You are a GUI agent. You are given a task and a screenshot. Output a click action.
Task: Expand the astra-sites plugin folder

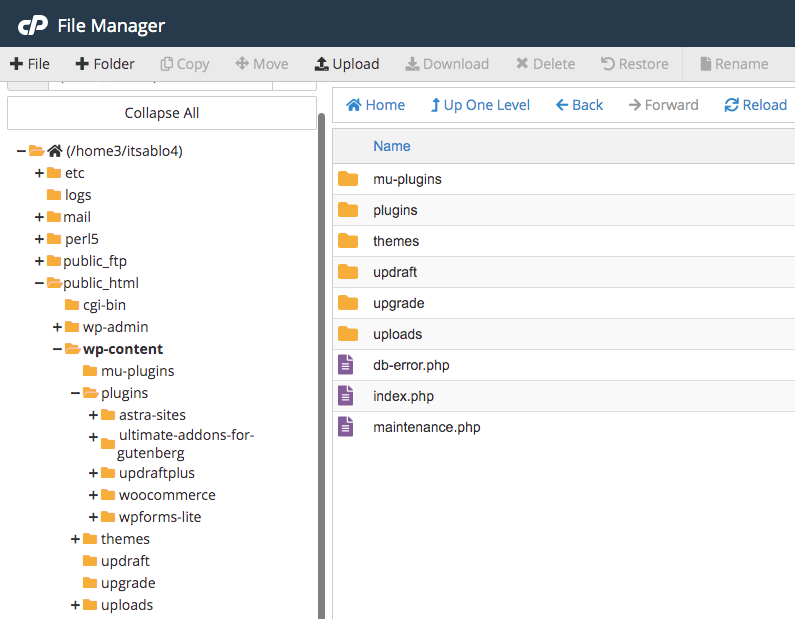tap(93, 415)
